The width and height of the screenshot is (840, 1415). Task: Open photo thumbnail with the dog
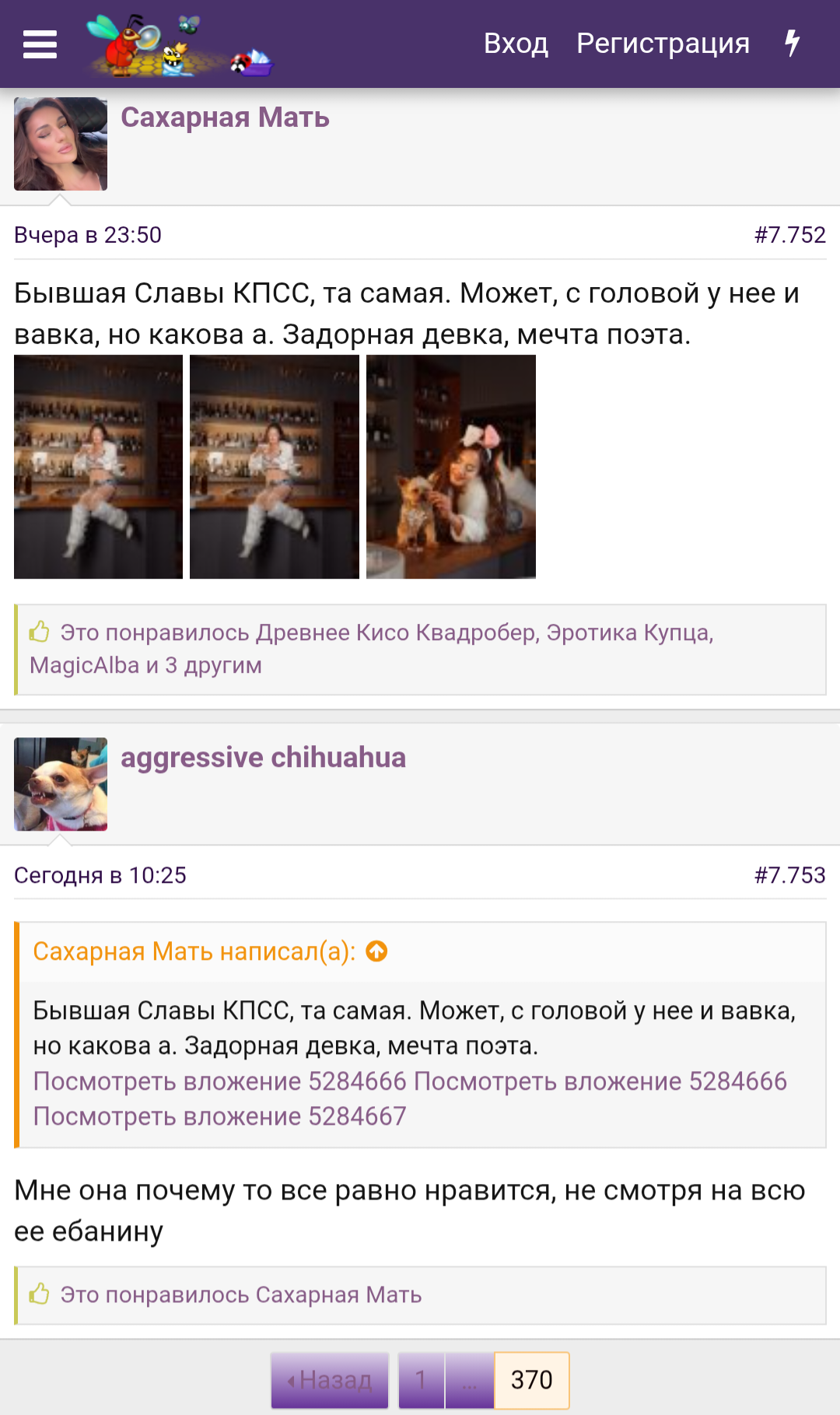(x=451, y=467)
